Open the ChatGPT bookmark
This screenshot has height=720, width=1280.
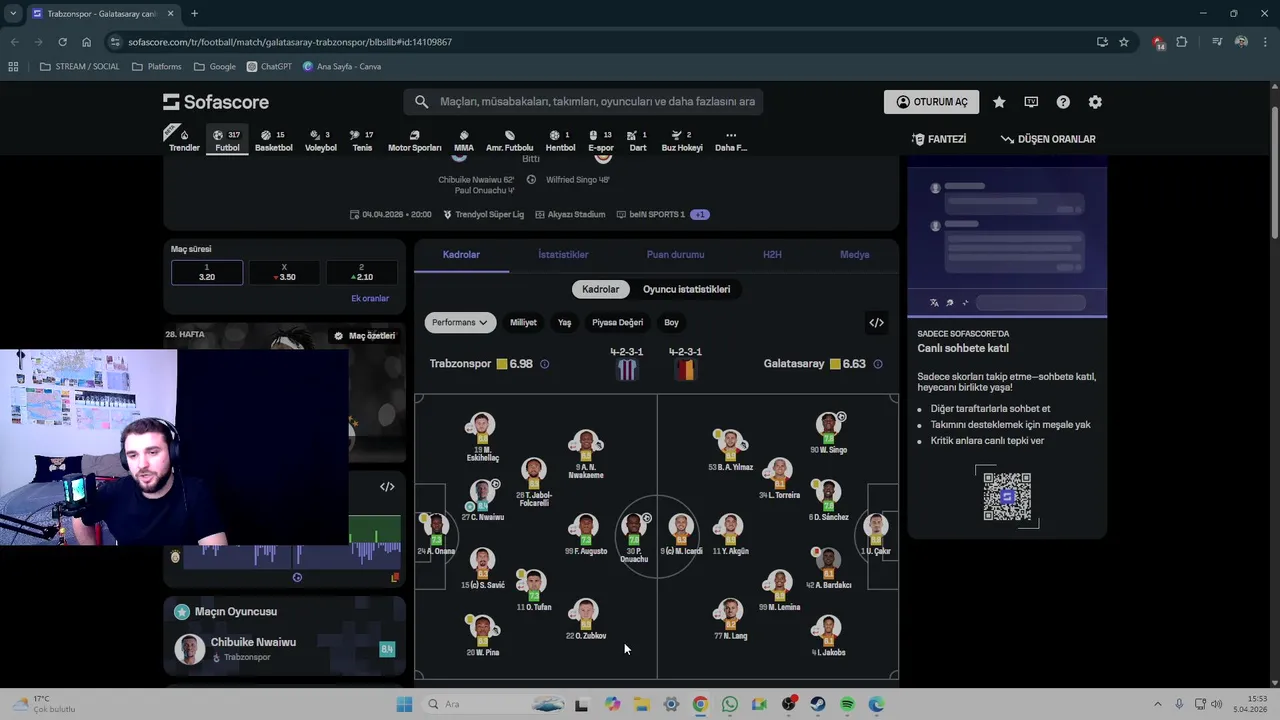tap(269, 67)
